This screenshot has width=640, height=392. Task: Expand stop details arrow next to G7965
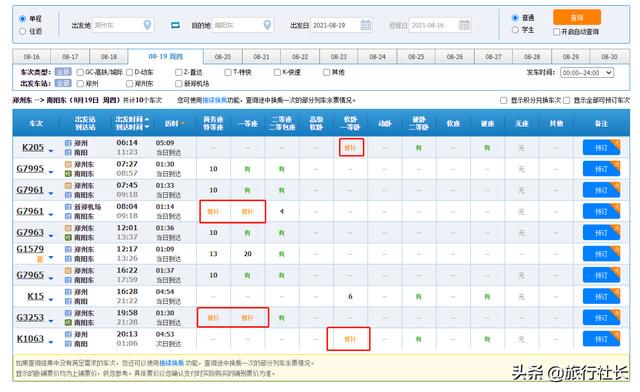tap(51, 278)
